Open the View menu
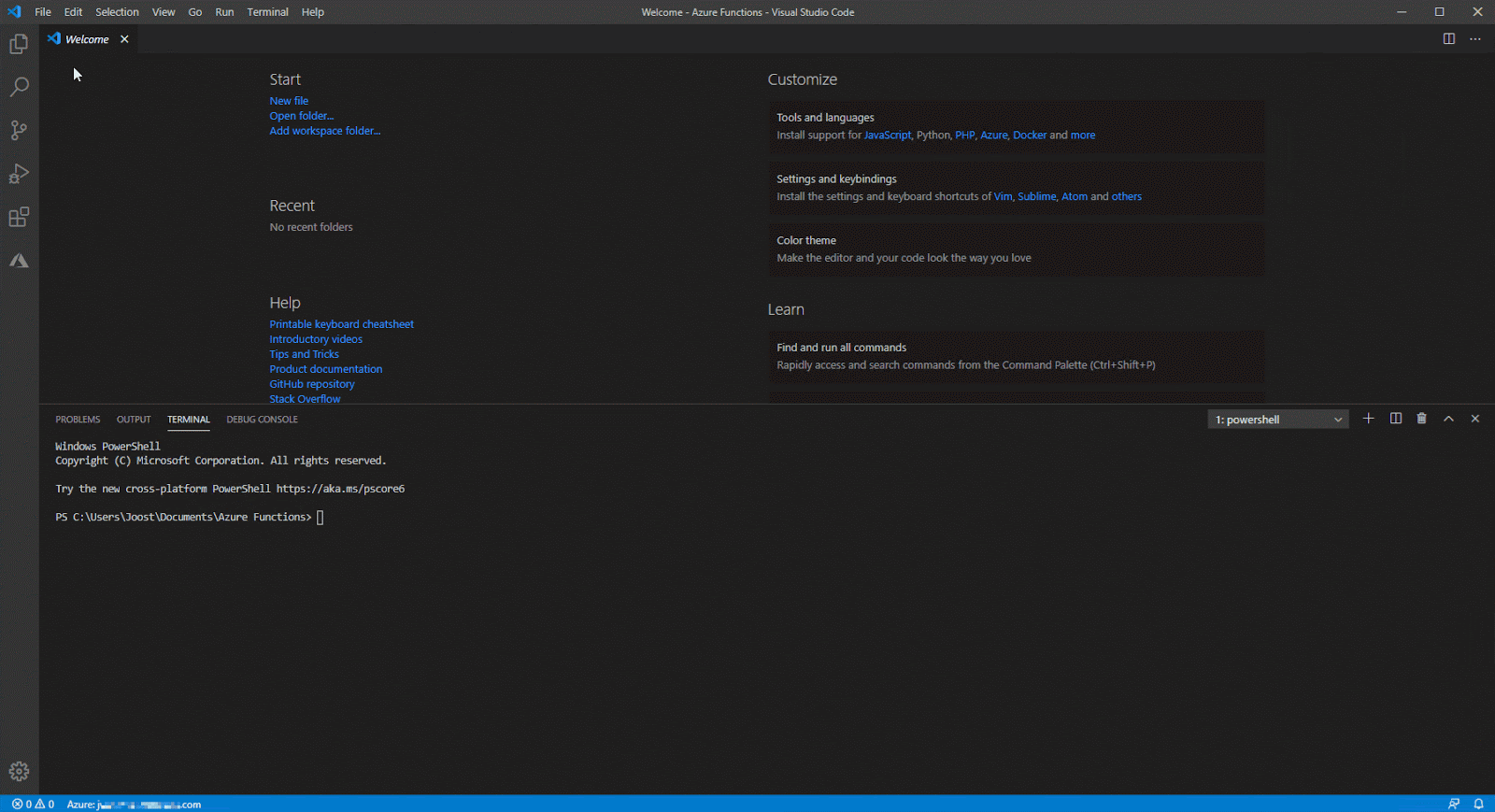Screen dimensions: 1495x812 (164, 12)
